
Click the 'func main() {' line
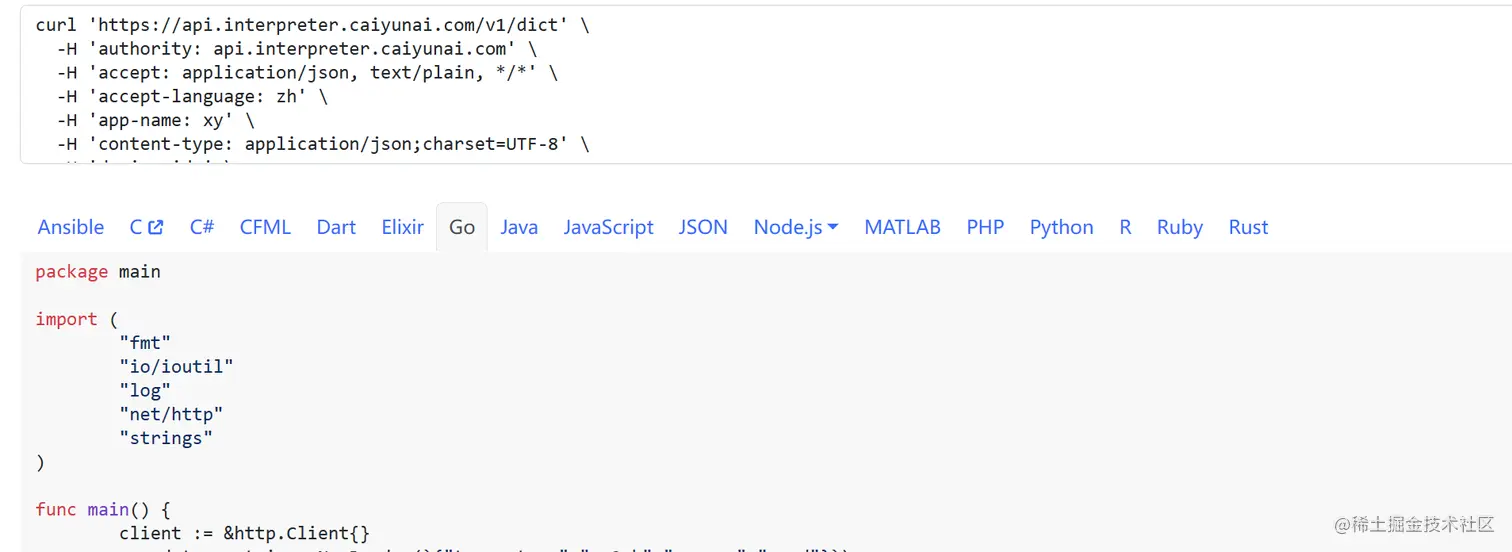pos(103,509)
